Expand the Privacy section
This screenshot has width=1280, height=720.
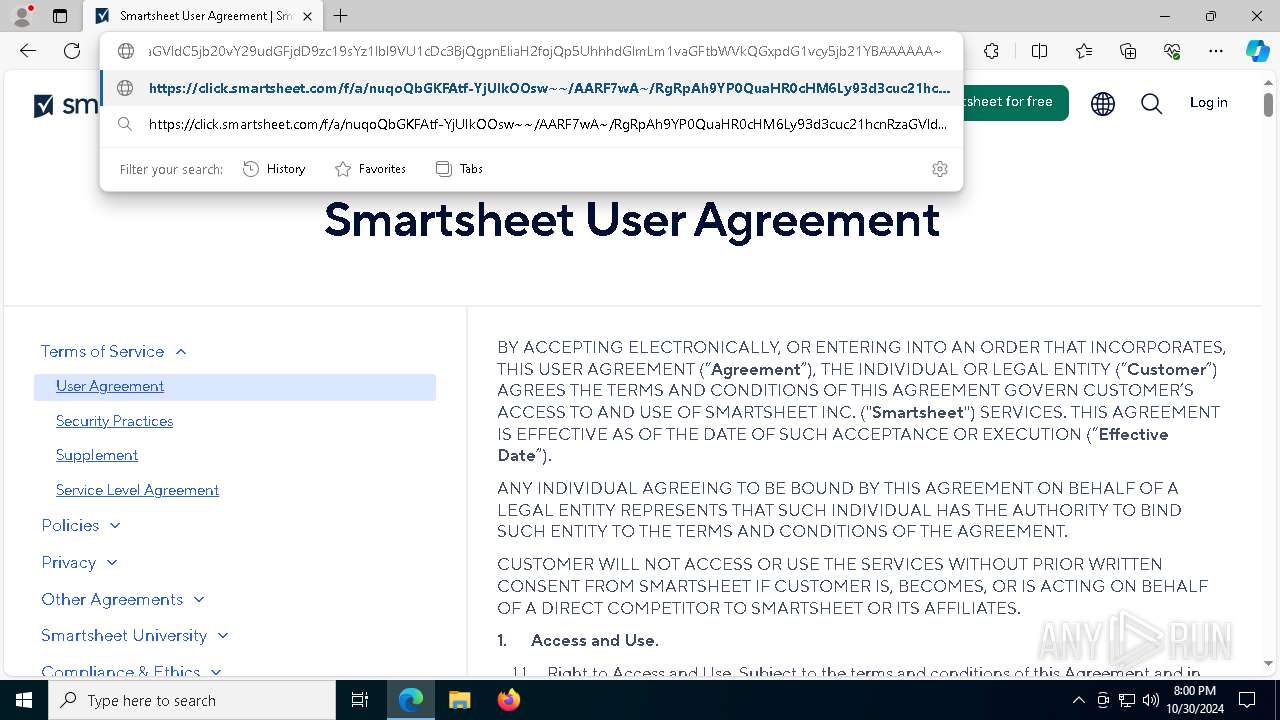tap(79, 562)
